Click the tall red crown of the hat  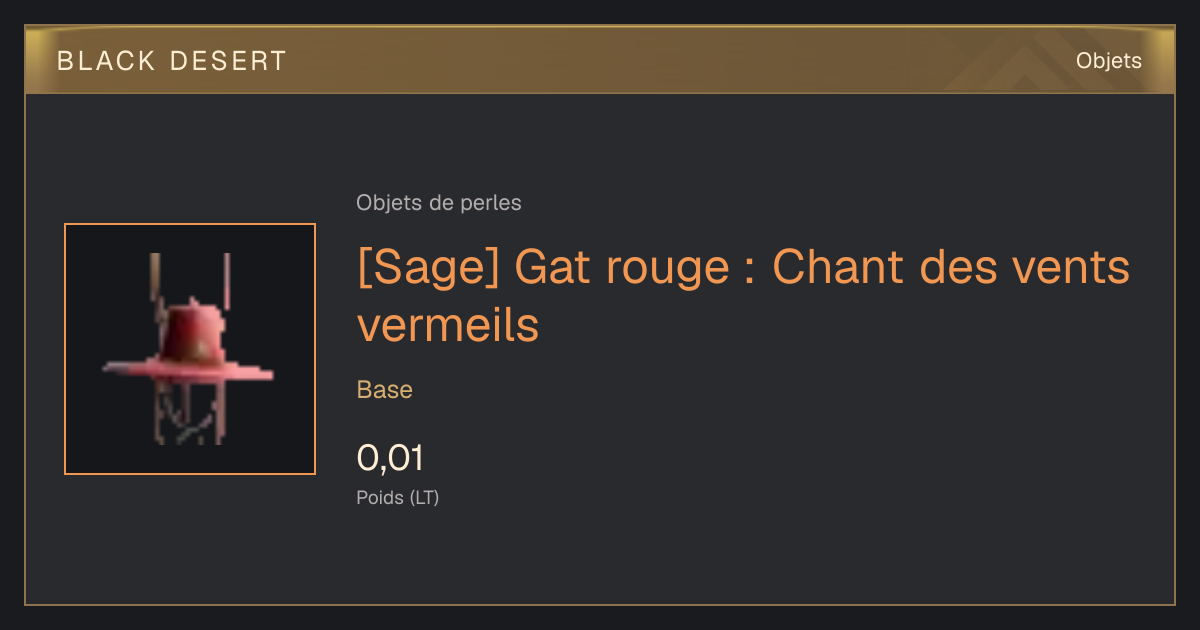[x=193, y=330]
